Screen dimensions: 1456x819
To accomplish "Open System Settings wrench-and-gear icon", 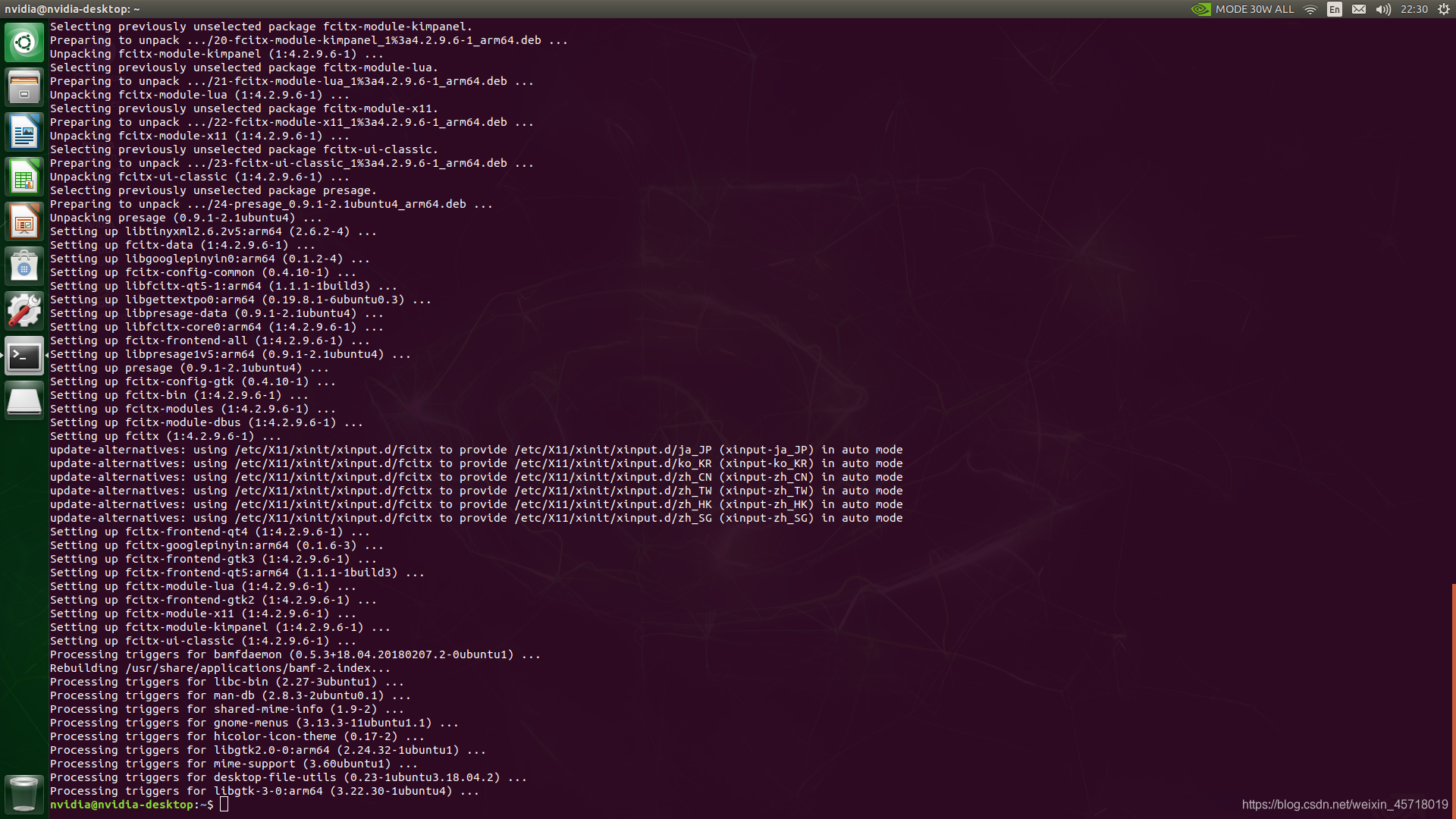I will click(x=24, y=311).
